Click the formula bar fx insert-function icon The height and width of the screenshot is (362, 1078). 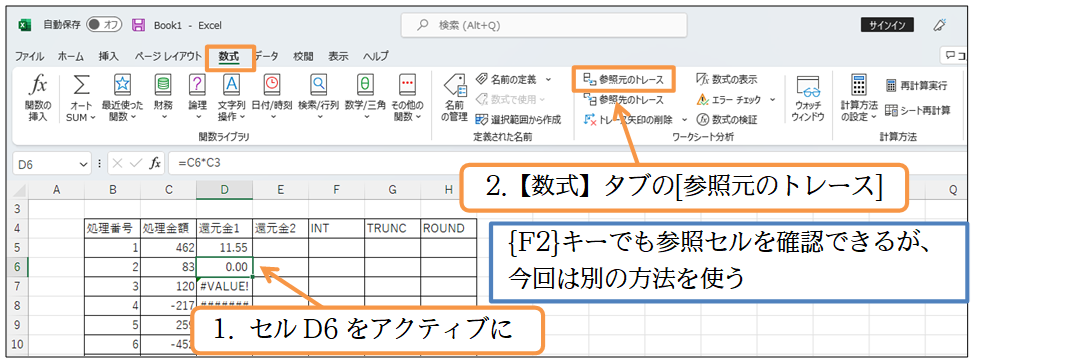coord(156,163)
